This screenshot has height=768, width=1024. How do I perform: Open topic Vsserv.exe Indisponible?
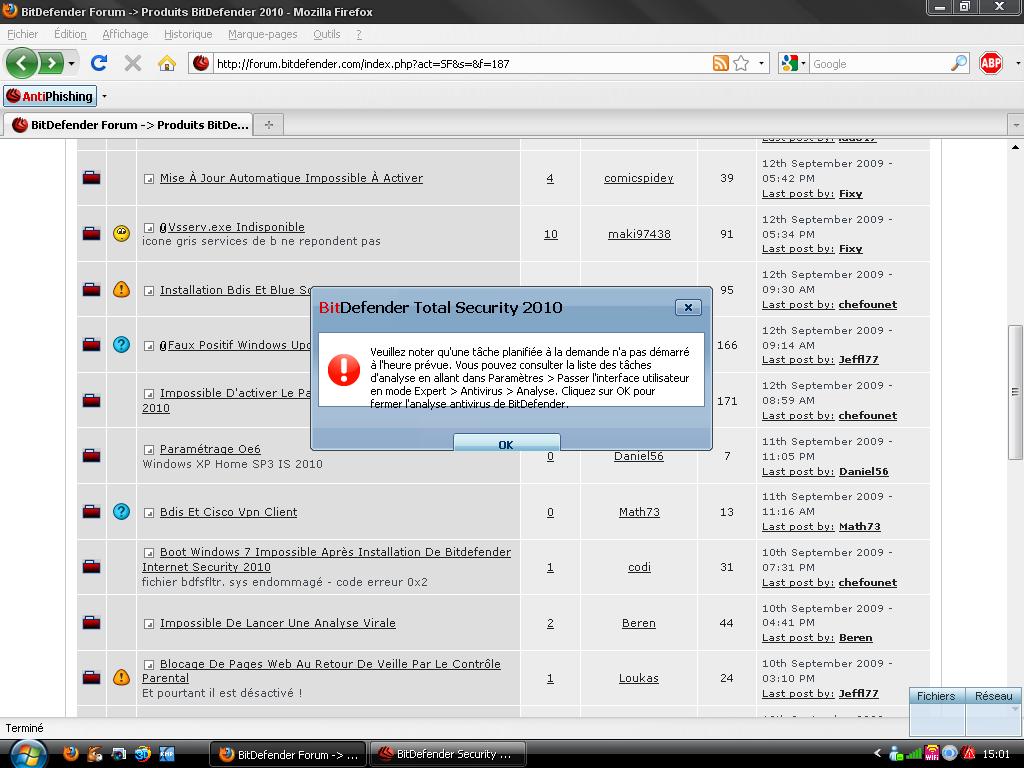pyautogui.click(x=236, y=227)
